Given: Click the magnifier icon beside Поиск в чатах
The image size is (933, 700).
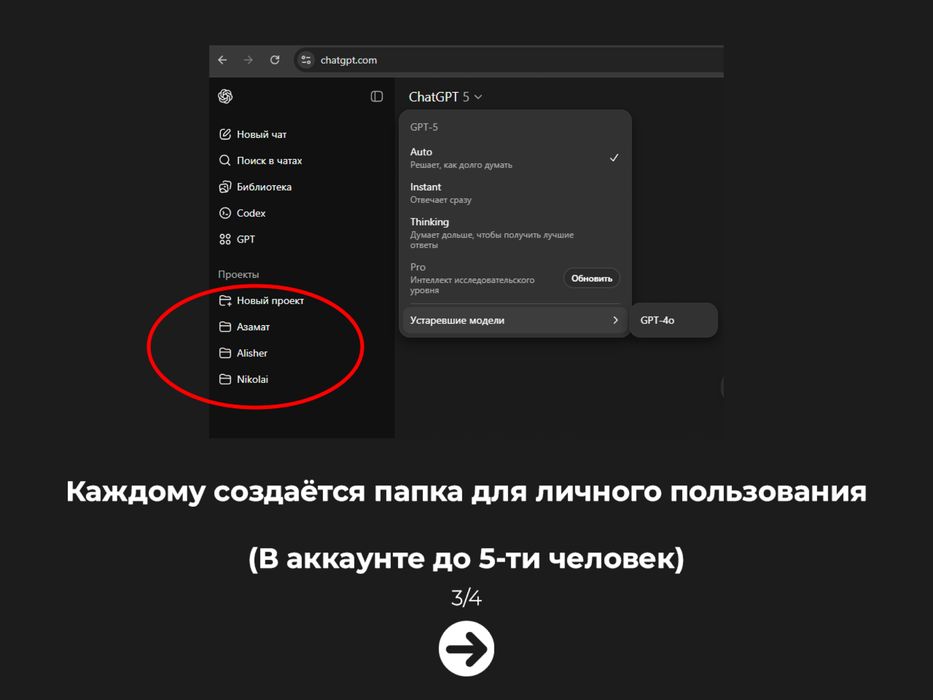Looking at the screenshot, I should click(x=225, y=161).
